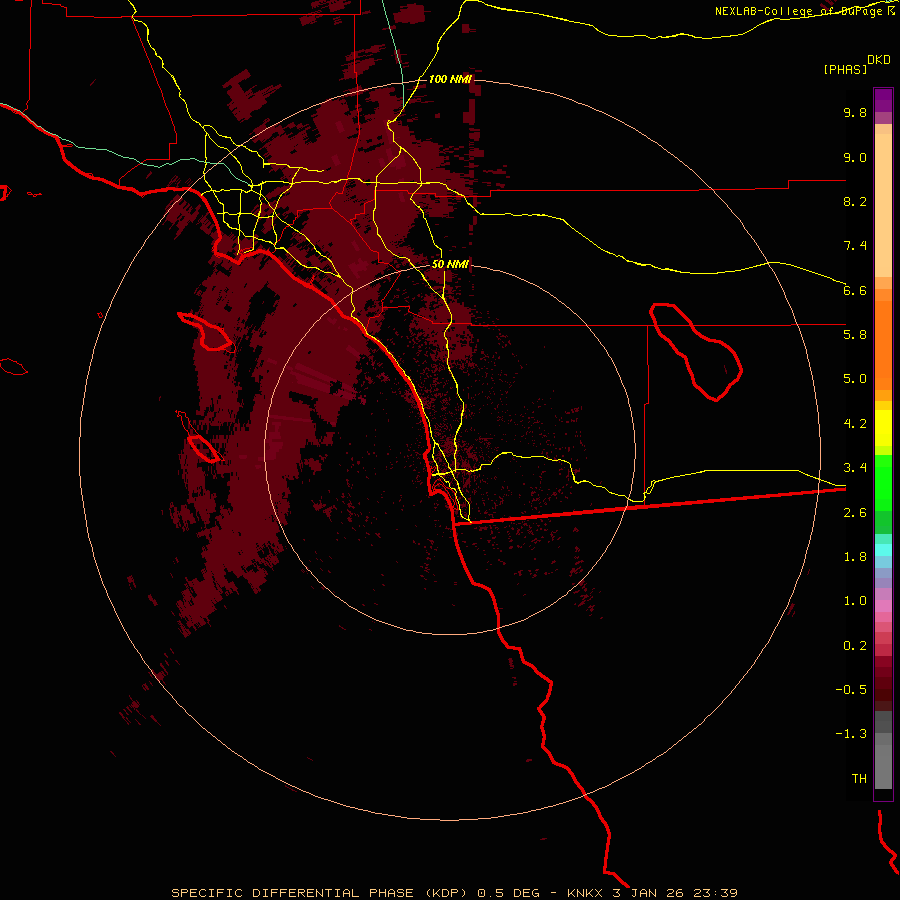Click the 50 NMI range ring label

click(x=450, y=264)
